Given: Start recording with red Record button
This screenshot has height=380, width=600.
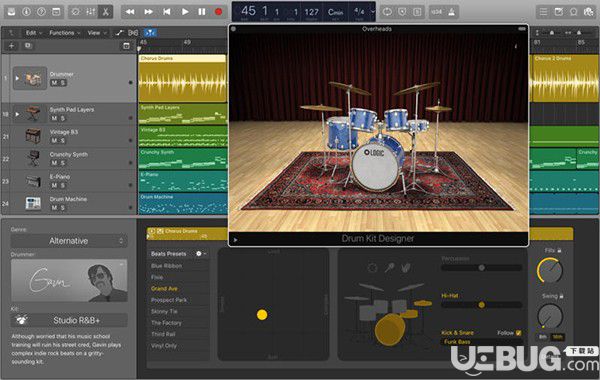Looking at the screenshot, I should [x=218, y=12].
